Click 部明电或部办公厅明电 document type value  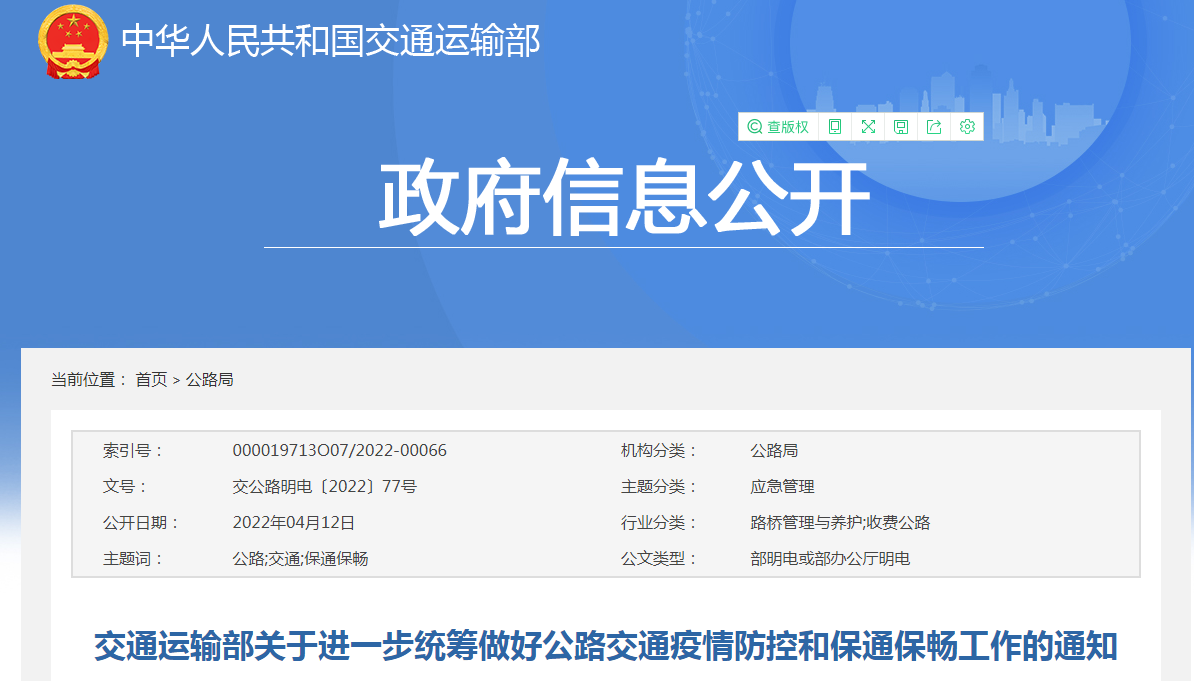click(830, 558)
